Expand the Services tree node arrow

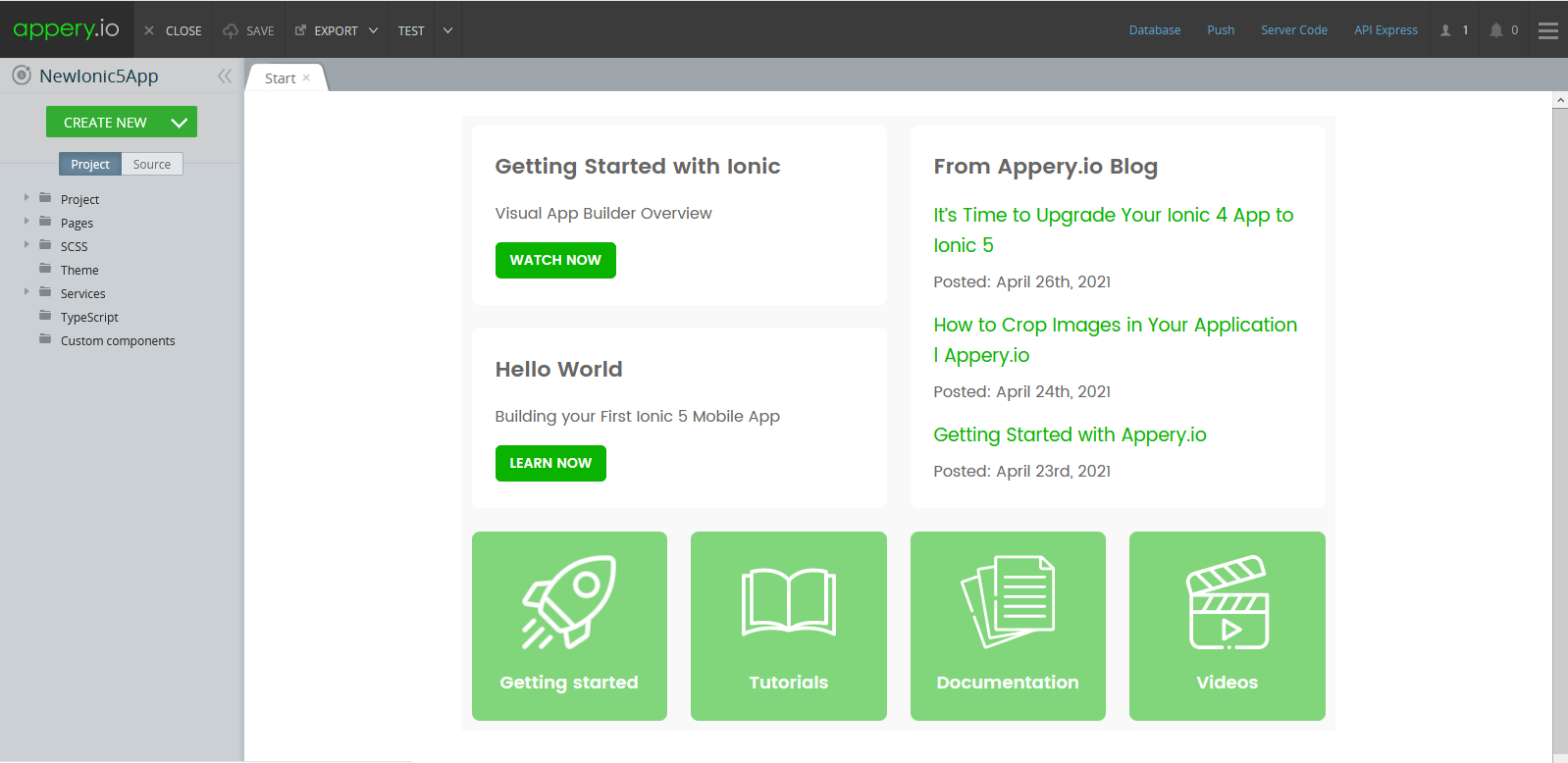pyautogui.click(x=26, y=292)
